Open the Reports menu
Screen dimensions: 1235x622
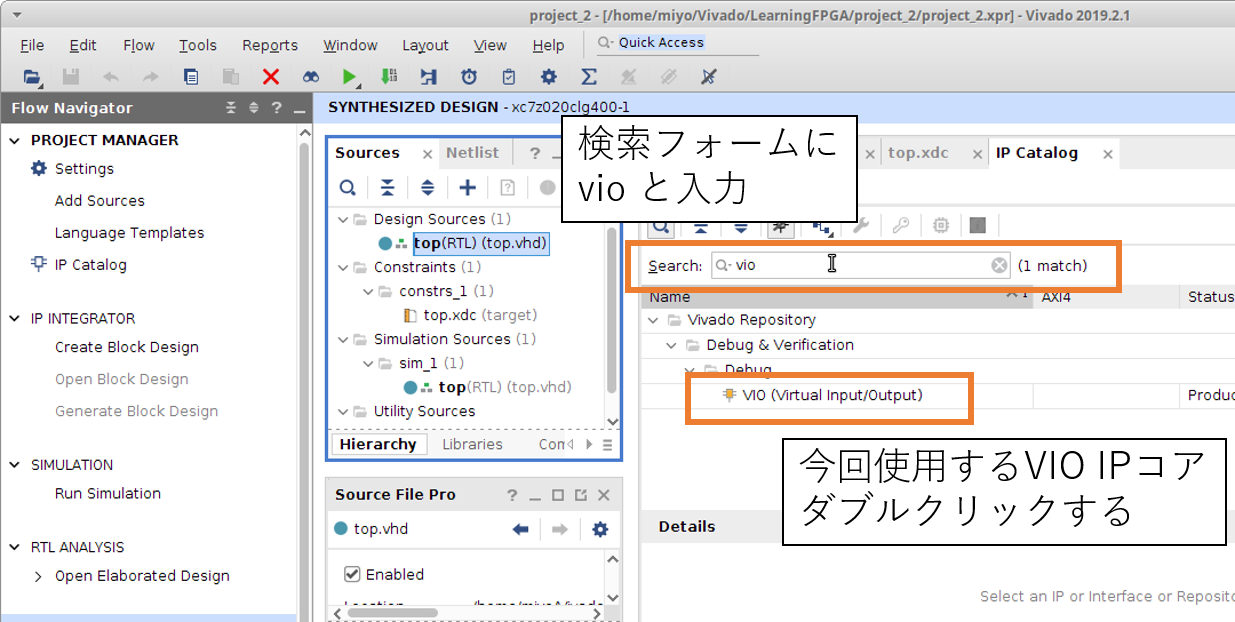point(269,45)
